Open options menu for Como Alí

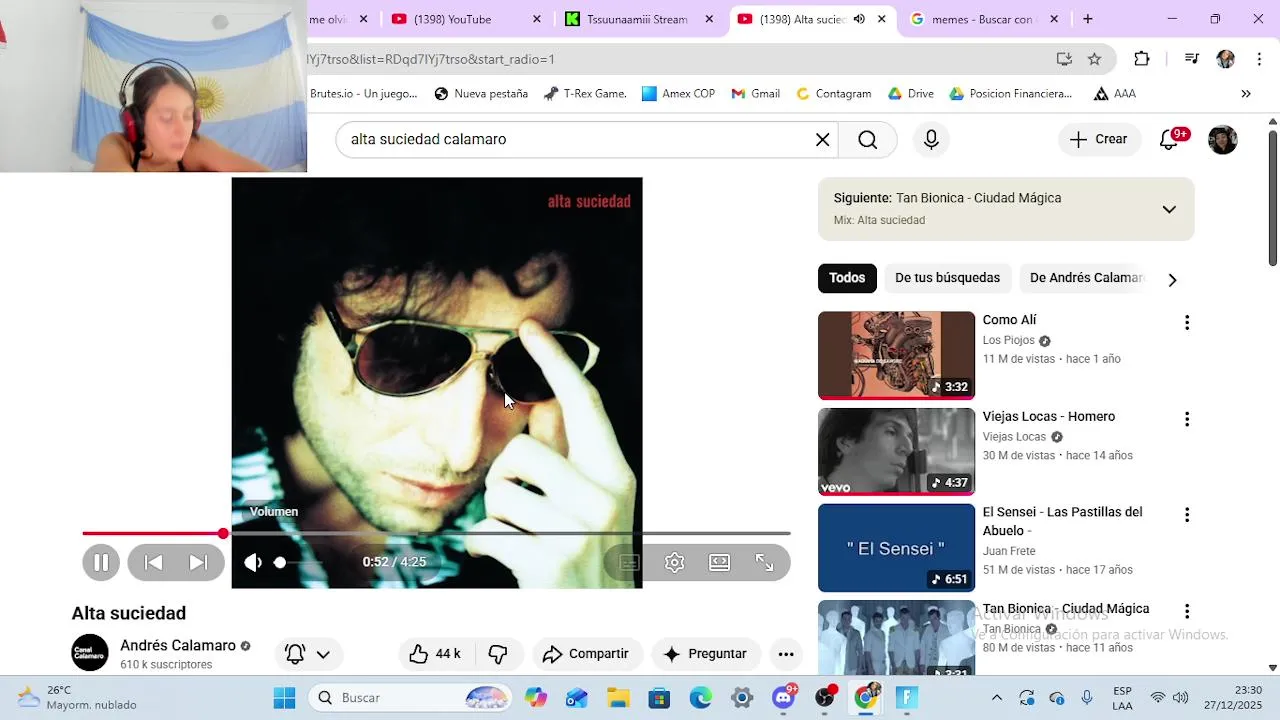click(1187, 322)
